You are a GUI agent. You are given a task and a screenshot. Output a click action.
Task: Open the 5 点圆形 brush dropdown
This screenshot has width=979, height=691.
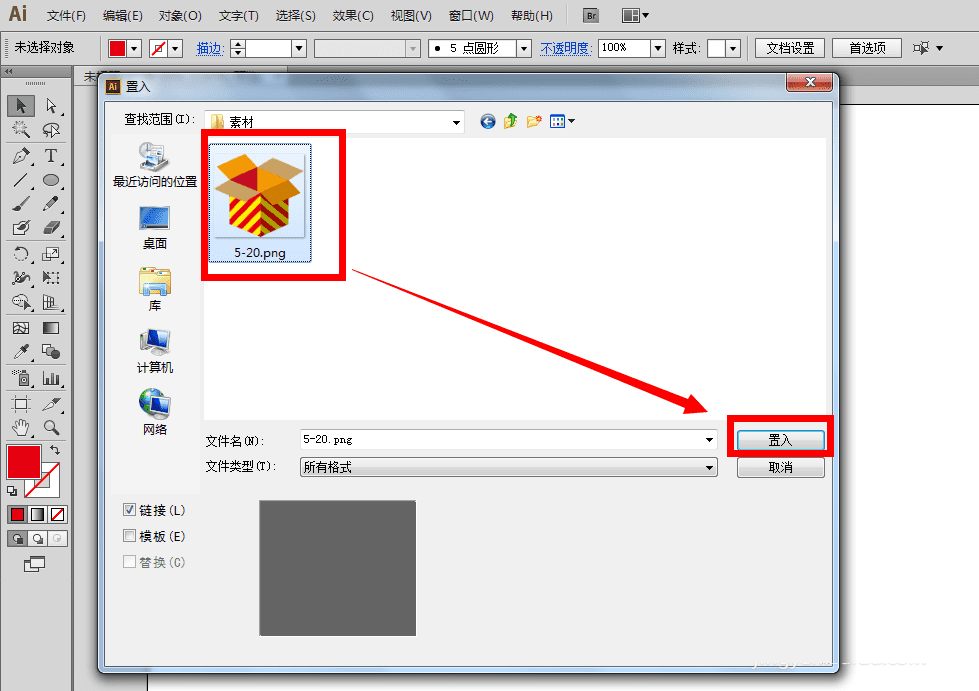tap(524, 48)
